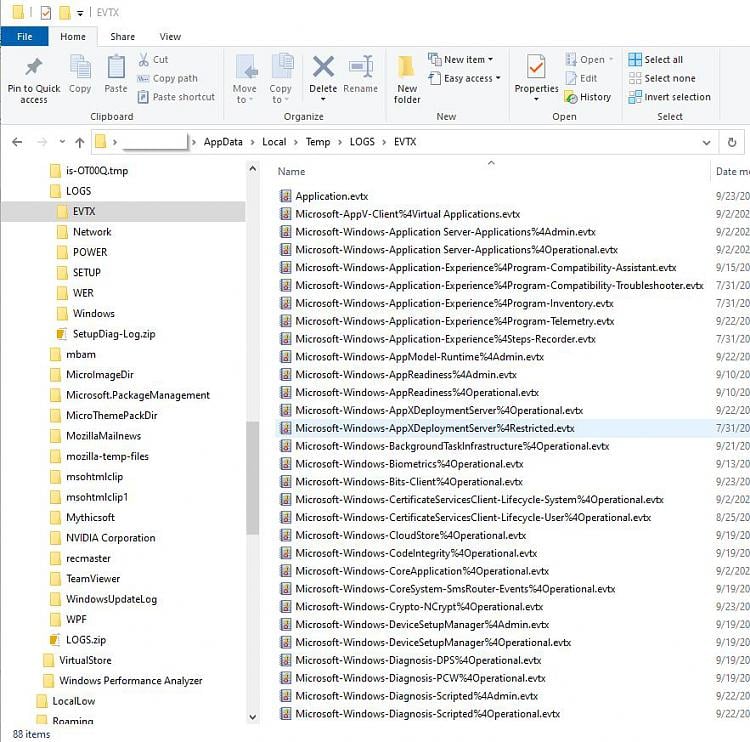Click the New folder icon
The height and width of the screenshot is (742, 750).
(407, 67)
